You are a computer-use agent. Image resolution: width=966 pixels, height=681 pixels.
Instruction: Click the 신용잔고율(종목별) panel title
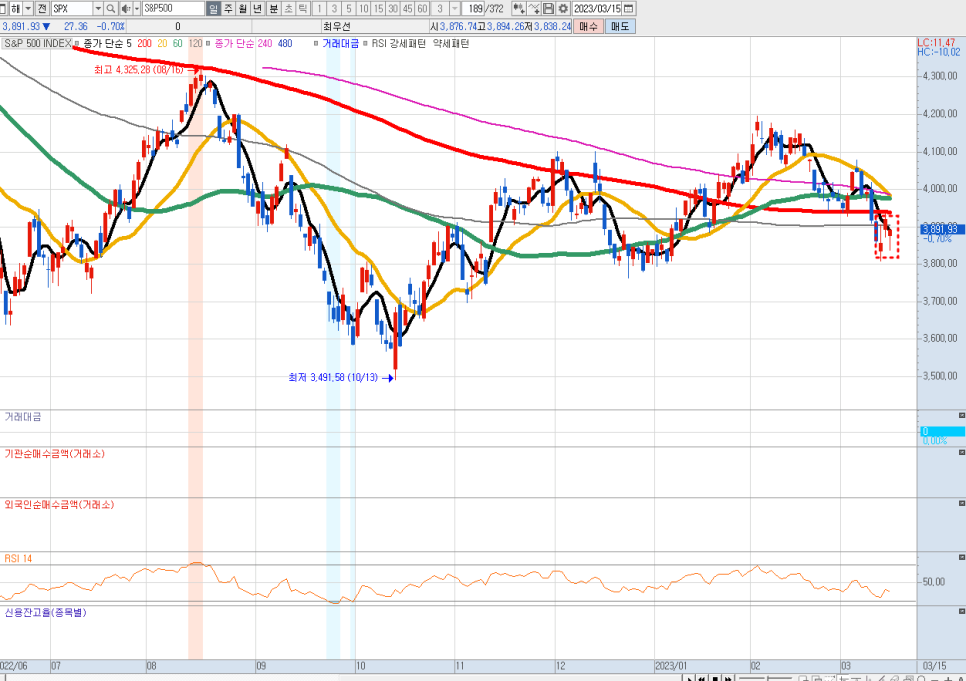(x=46, y=613)
